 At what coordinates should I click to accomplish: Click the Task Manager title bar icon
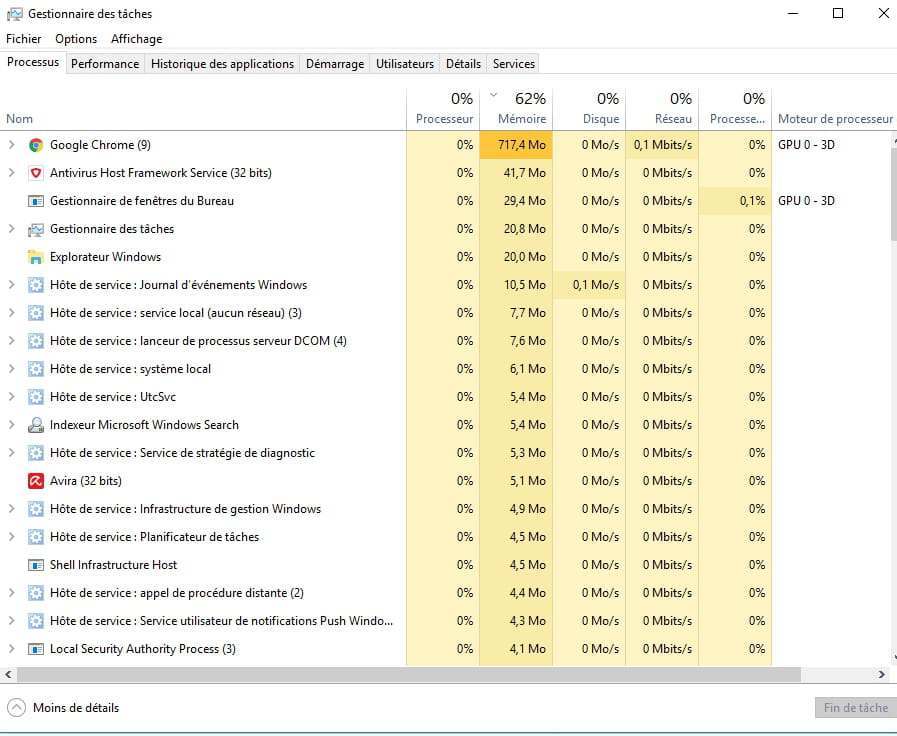(14, 14)
